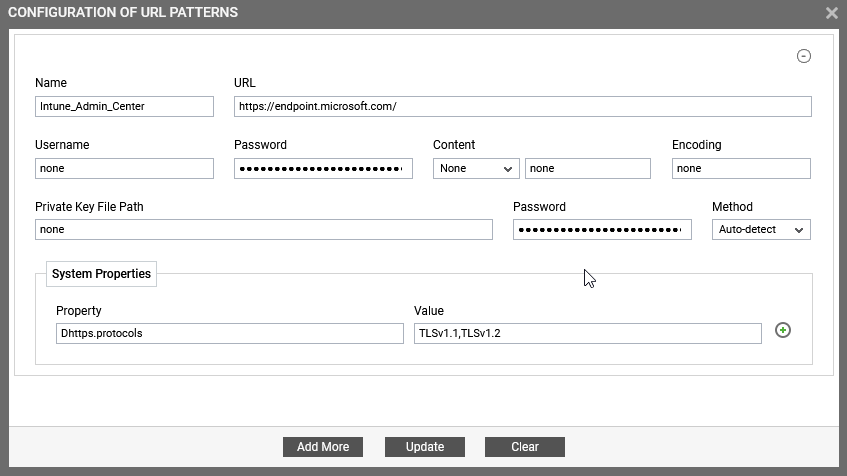Click the private key Password field

tap(602, 230)
